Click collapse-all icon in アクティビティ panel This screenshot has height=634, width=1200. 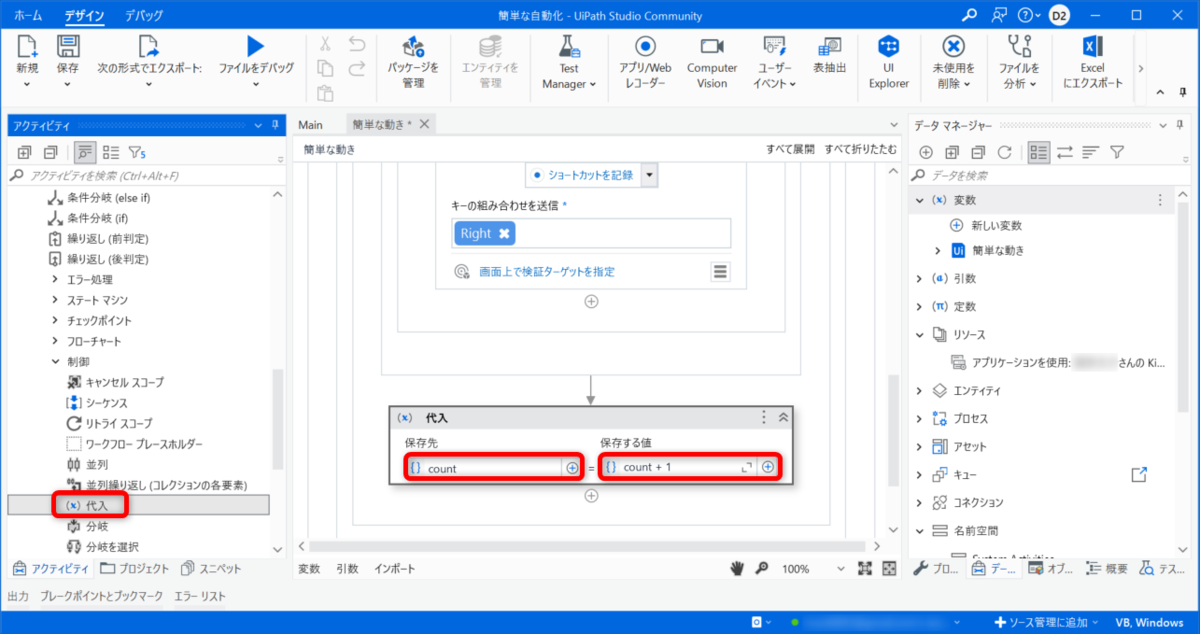click(x=50, y=152)
